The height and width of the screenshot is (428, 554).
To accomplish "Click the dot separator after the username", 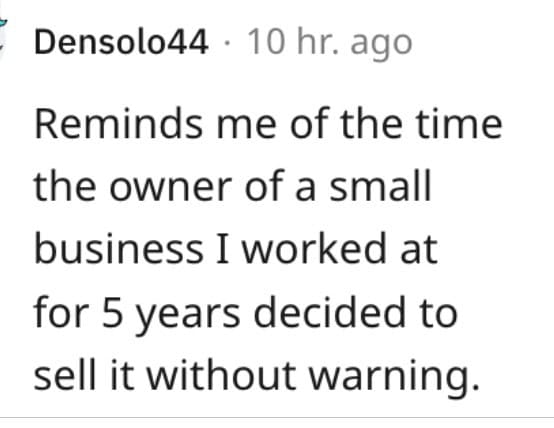I will tap(227, 44).
